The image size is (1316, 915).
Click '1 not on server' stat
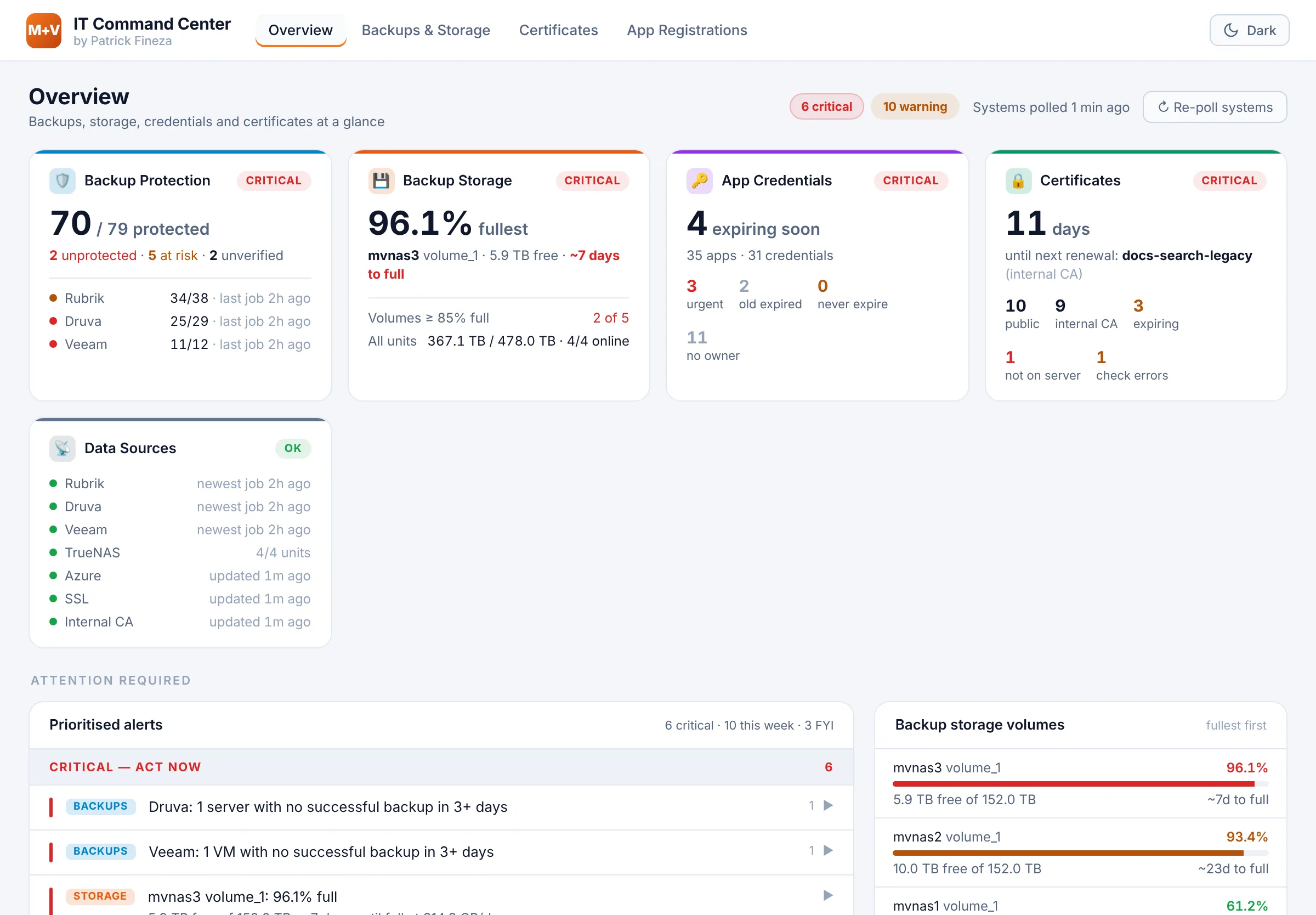1042,365
